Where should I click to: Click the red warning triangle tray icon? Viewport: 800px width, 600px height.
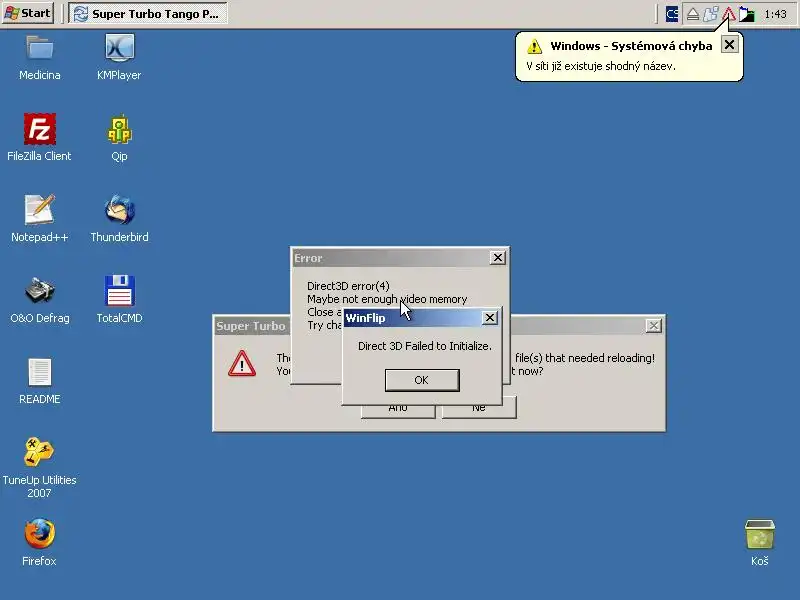(729, 14)
